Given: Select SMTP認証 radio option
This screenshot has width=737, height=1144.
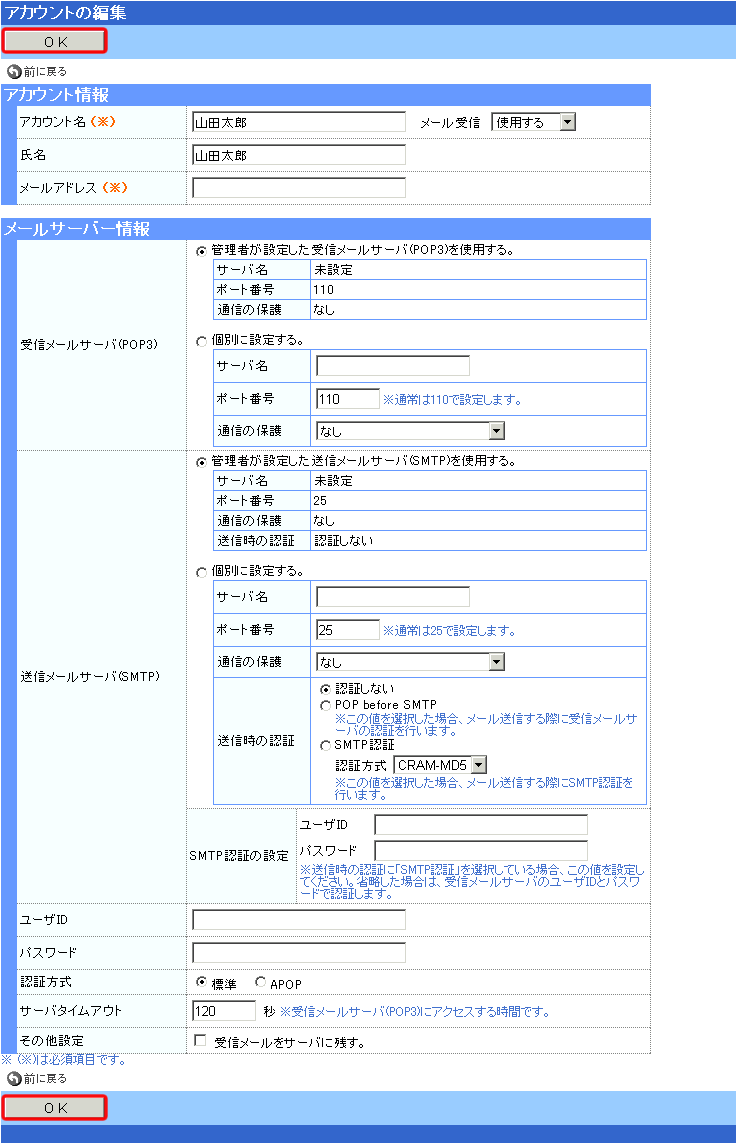Looking at the screenshot, I should [x=325, y=746].
